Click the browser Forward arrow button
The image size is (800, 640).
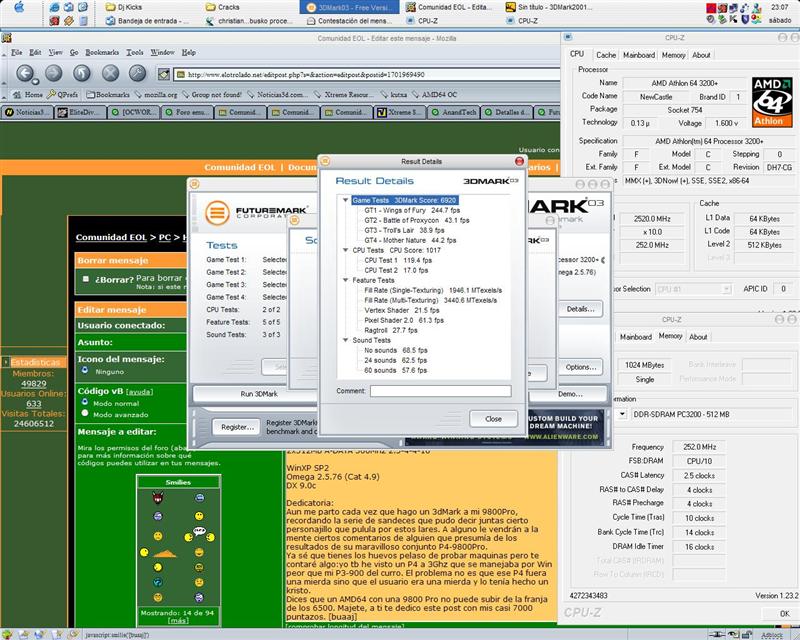[54, 73]
